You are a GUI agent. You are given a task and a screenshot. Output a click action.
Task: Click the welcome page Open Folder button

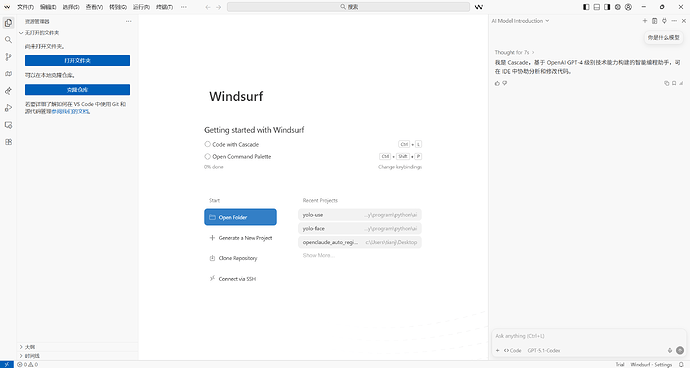(240, 217)
